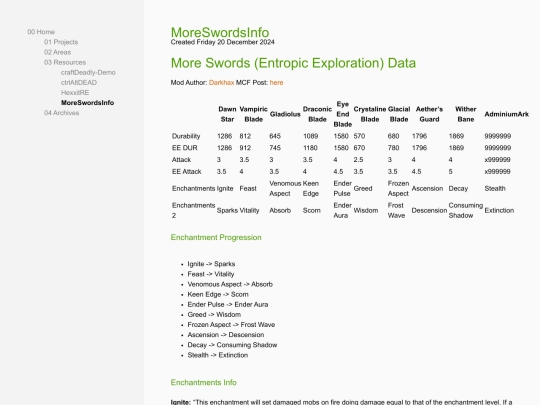Navigate to HexxitRE page
Screen dimensions: 540x405
click(75, 93)
